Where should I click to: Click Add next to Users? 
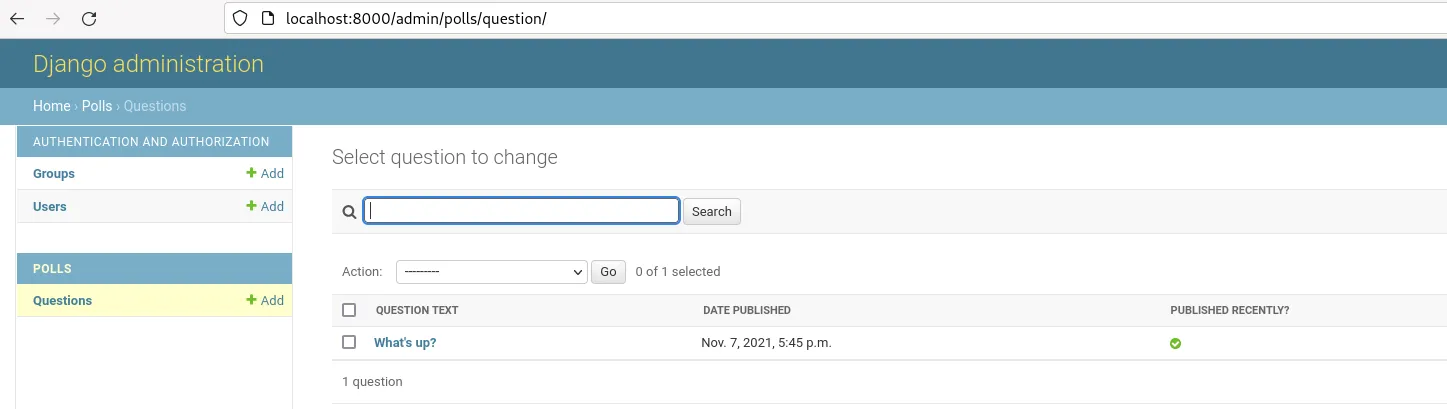pos(265,207)
